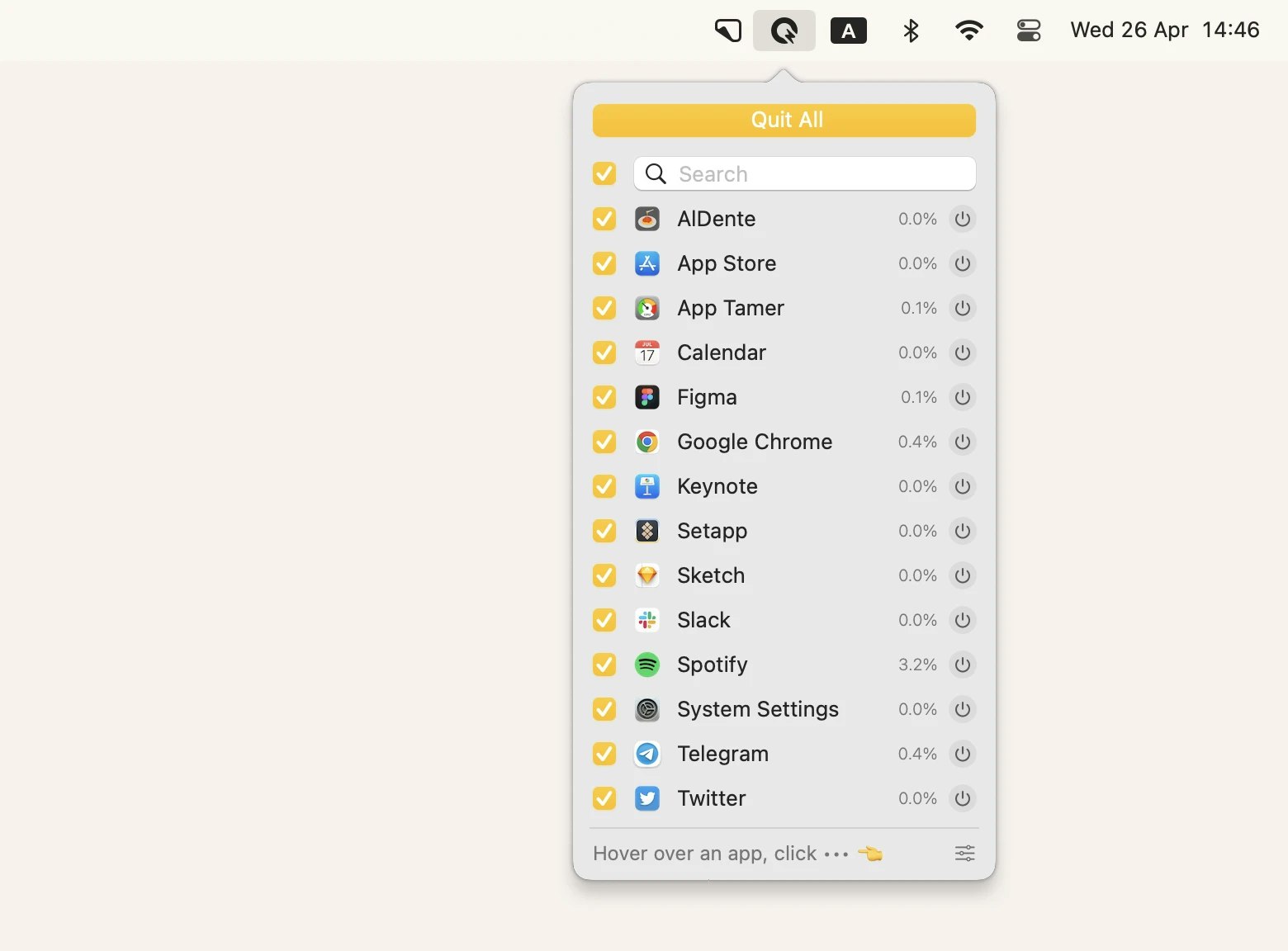Toggle the select-all checkbox beside Search

coord(604,173)
